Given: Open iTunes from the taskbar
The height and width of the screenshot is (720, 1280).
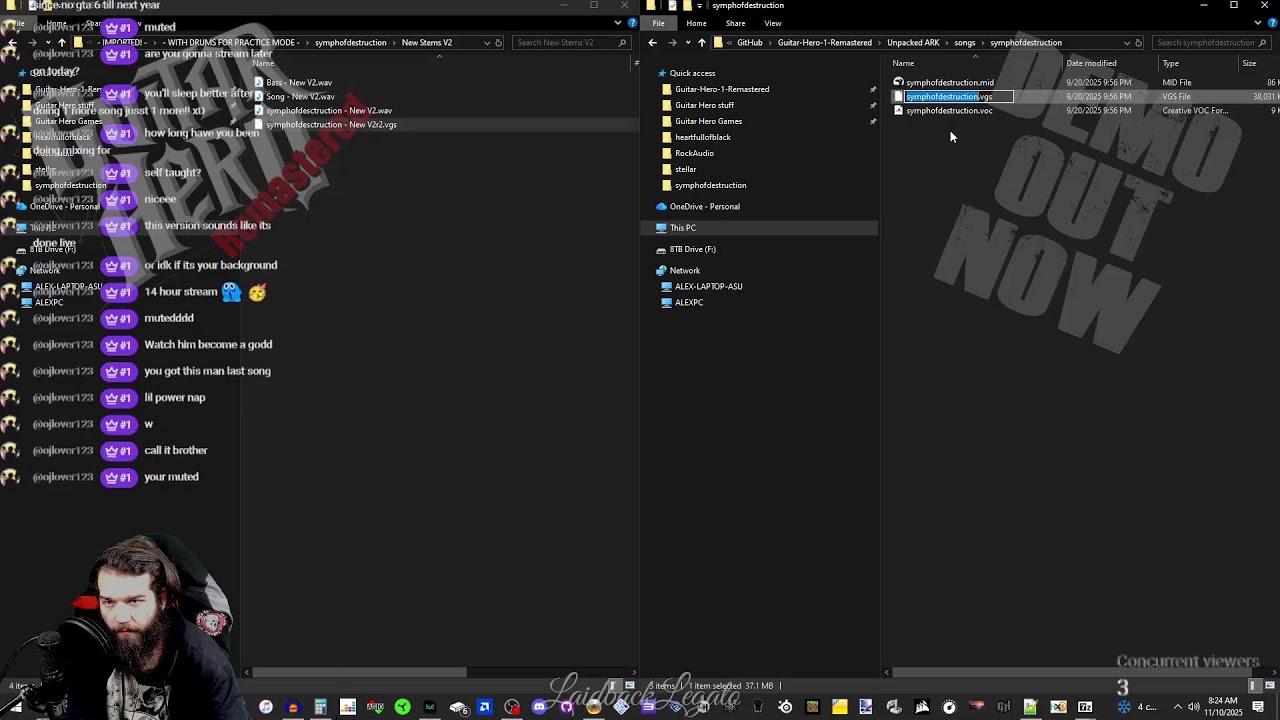Looking at the screenshot, I should [266, 707].
